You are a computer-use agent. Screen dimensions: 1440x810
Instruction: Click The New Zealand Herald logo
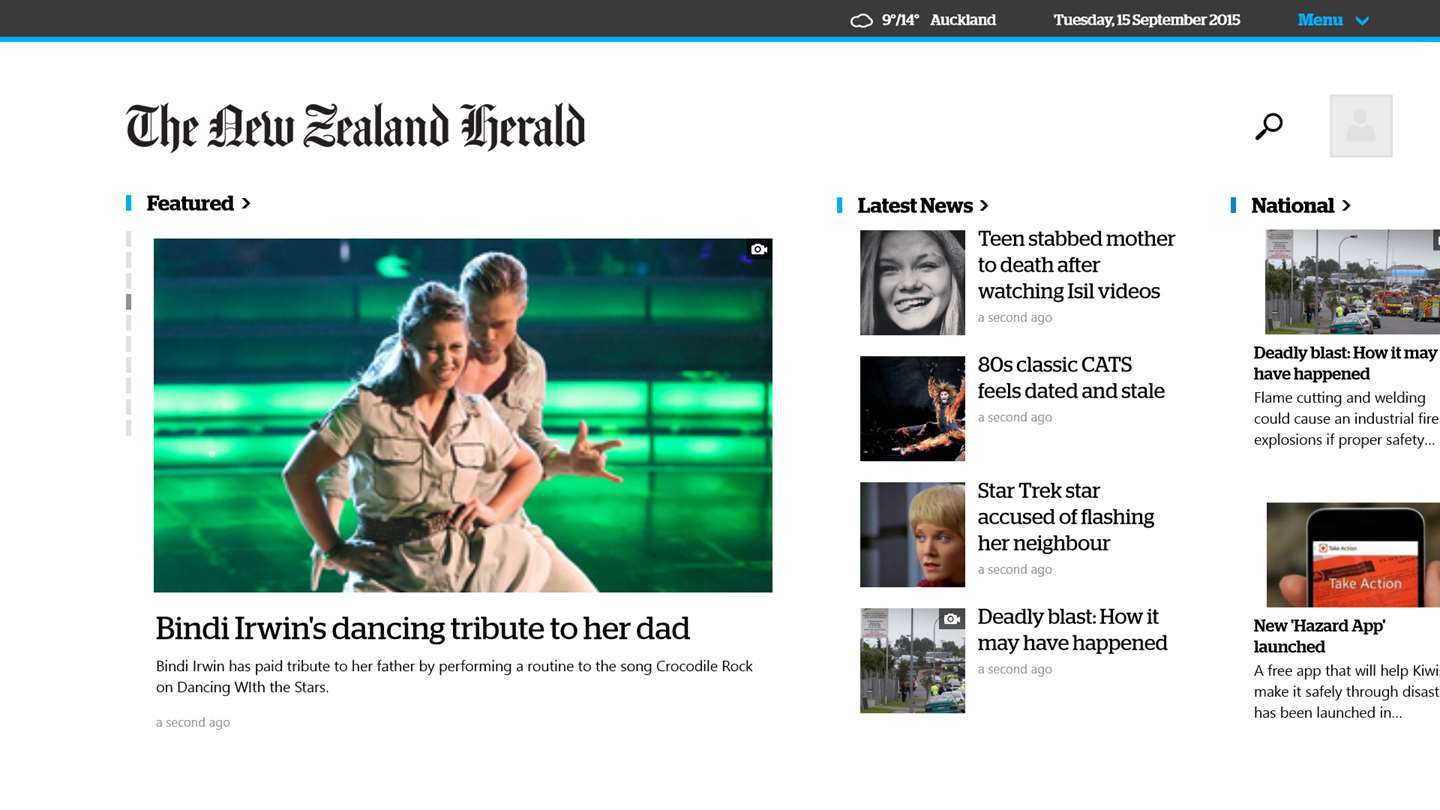[355, 127]
